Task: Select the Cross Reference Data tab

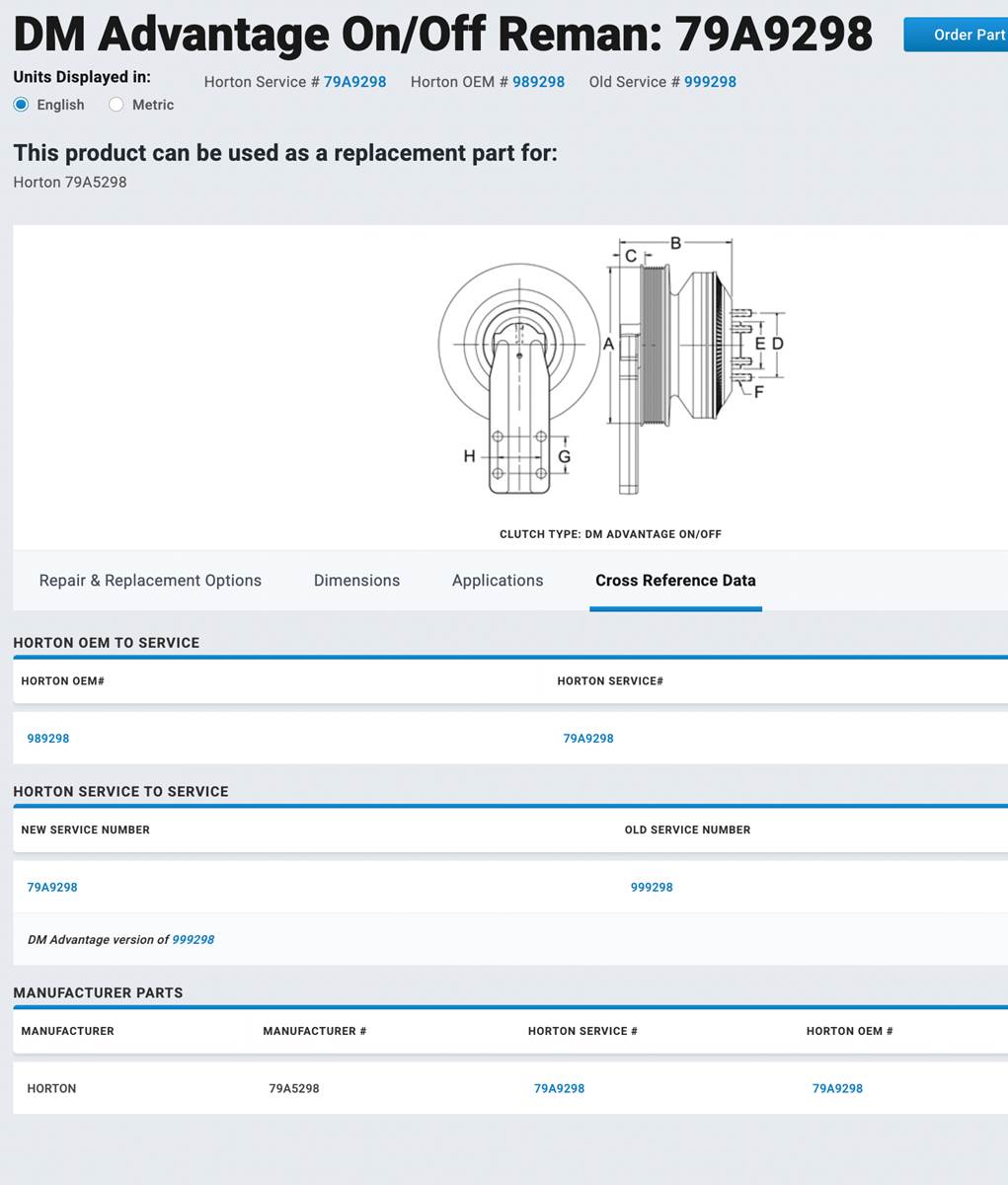Action: point(675,581)
